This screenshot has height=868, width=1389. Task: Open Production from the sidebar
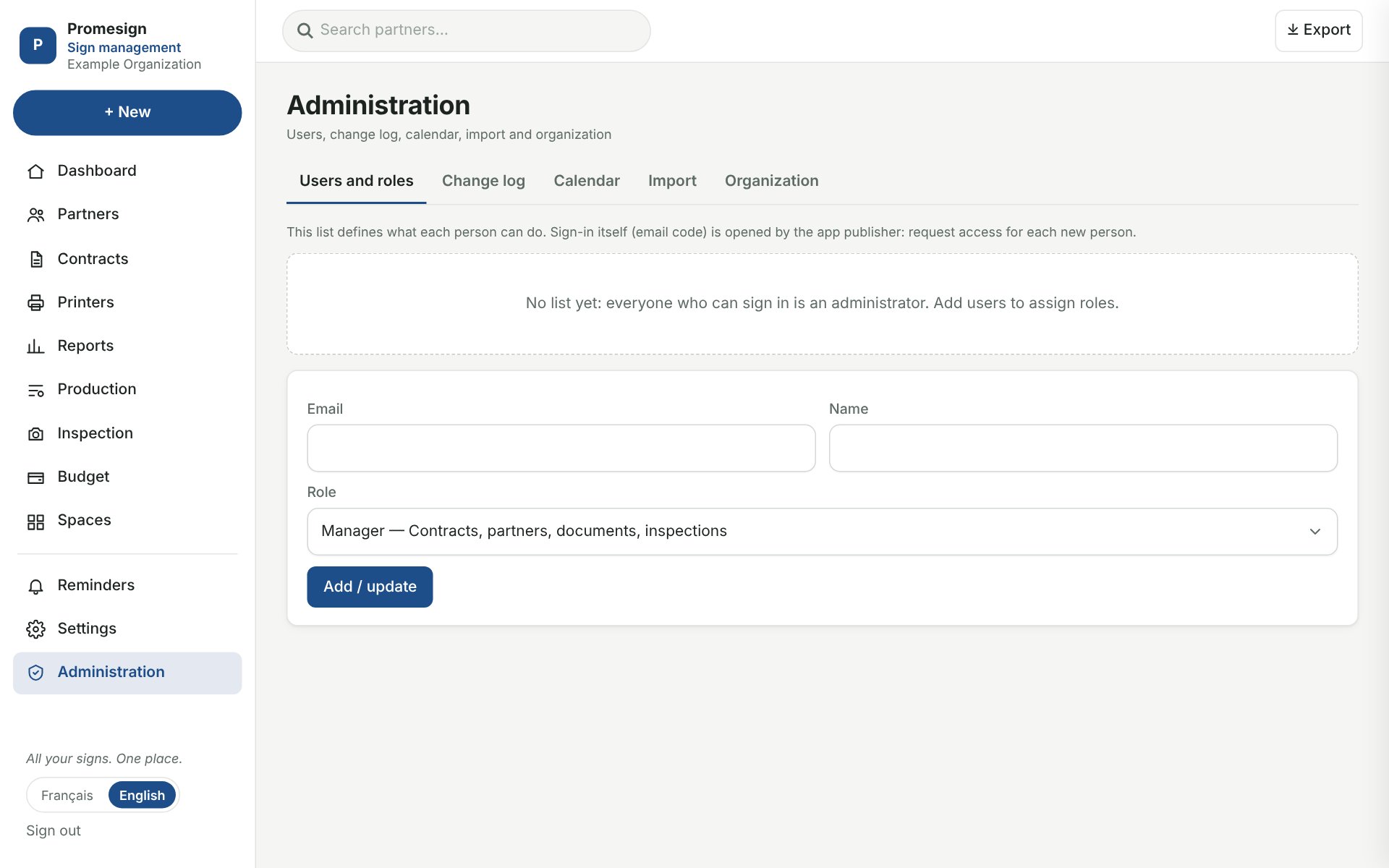127,389
